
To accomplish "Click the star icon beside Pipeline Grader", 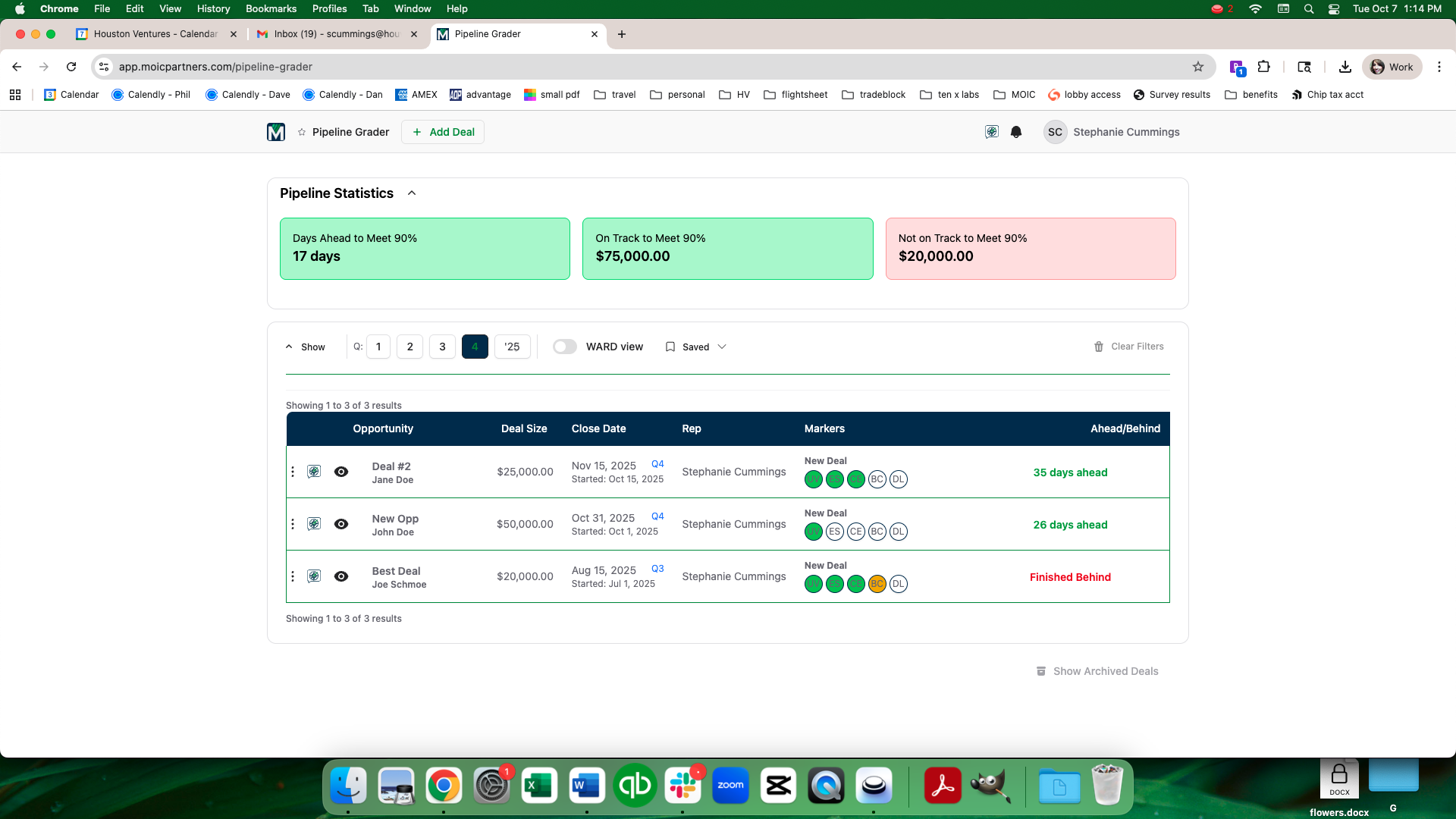I will click(302, 132).
